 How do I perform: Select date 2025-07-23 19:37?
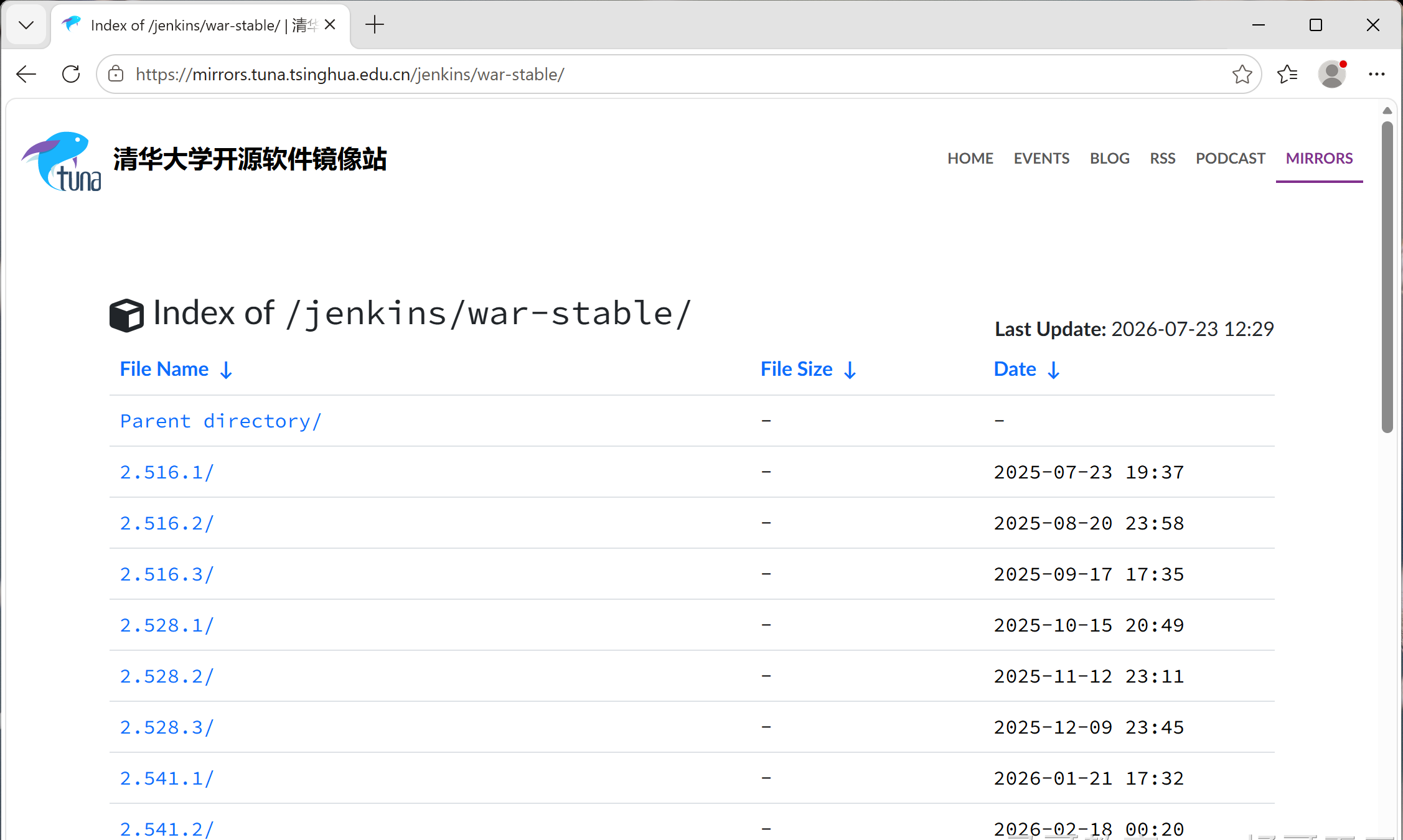tap(1089, 472)
